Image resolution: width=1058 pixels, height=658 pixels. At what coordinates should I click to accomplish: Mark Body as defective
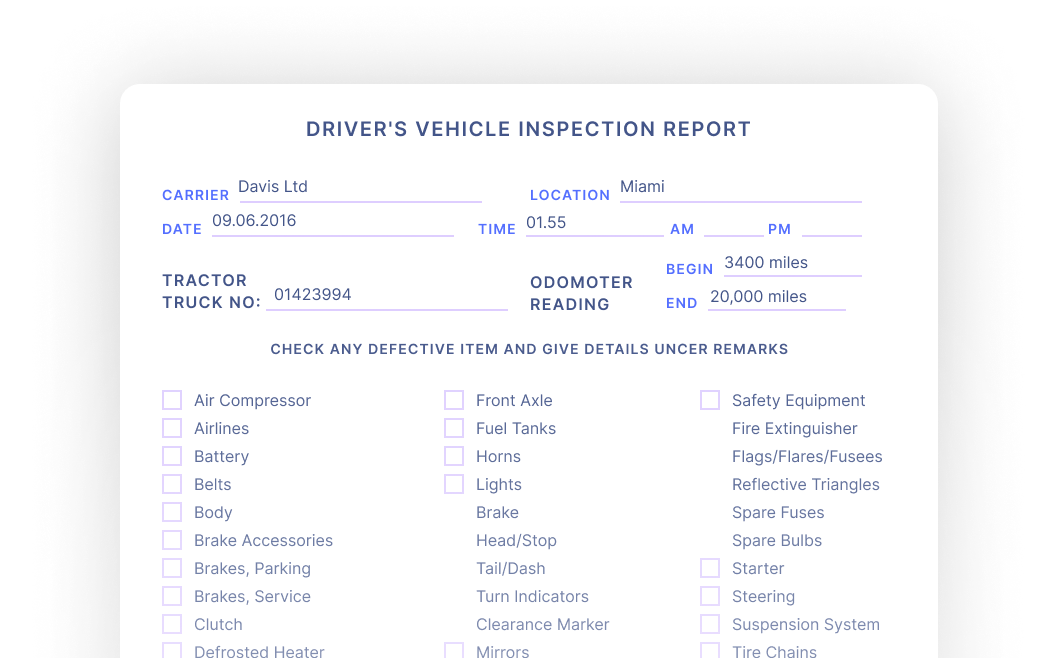171,511
